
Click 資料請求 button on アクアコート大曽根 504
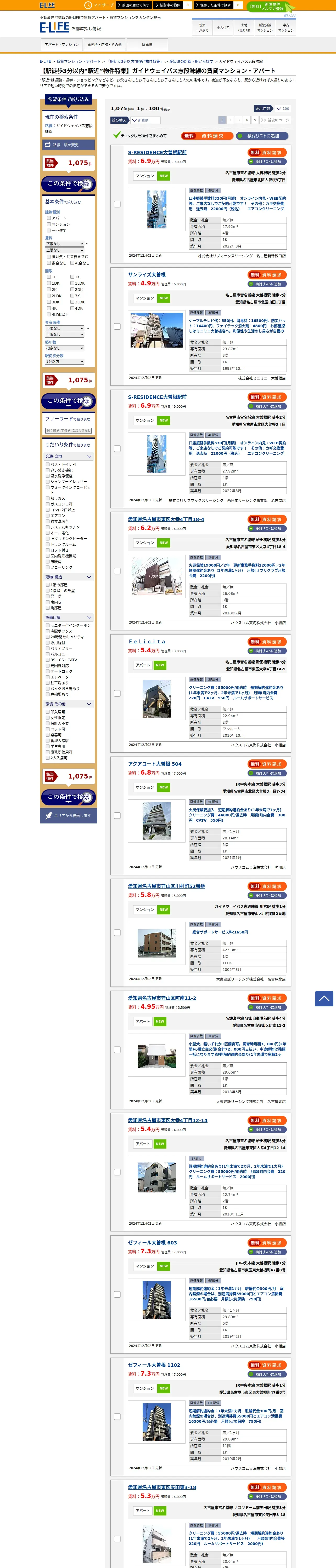tap(267, 764)
